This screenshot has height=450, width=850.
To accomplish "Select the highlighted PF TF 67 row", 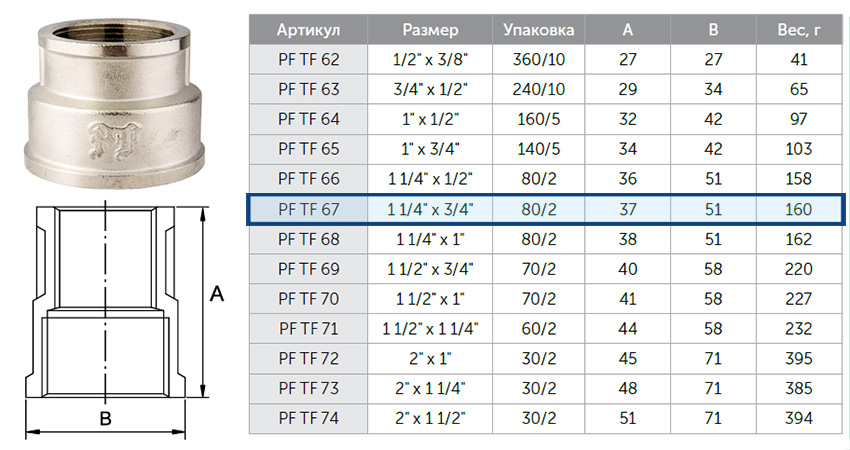I will point(546,209).
